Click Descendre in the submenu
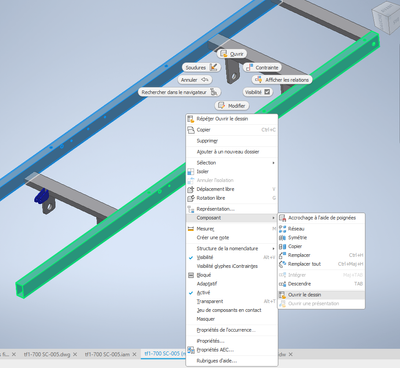Screen dimensions: 400x368 pyautogui.click(x=321, y=284)
